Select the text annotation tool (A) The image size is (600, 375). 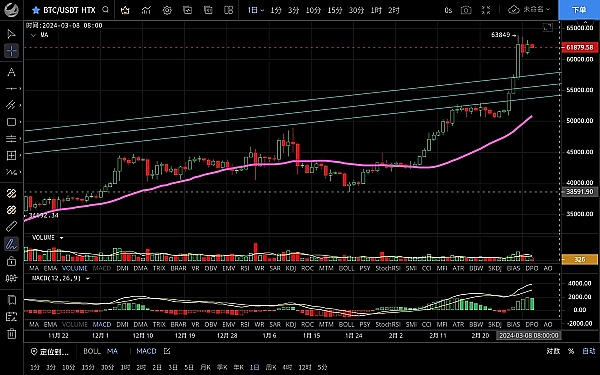[x=11, y=72]
